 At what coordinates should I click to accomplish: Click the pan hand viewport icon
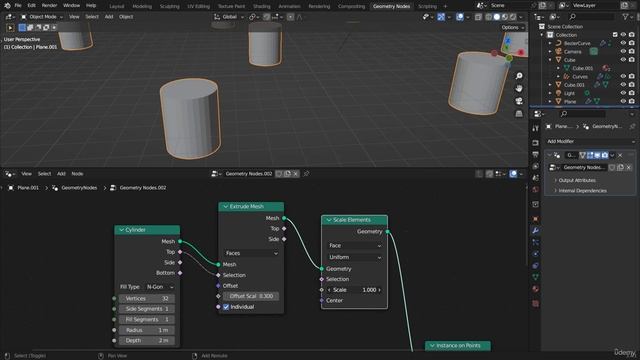pos(519,88)
